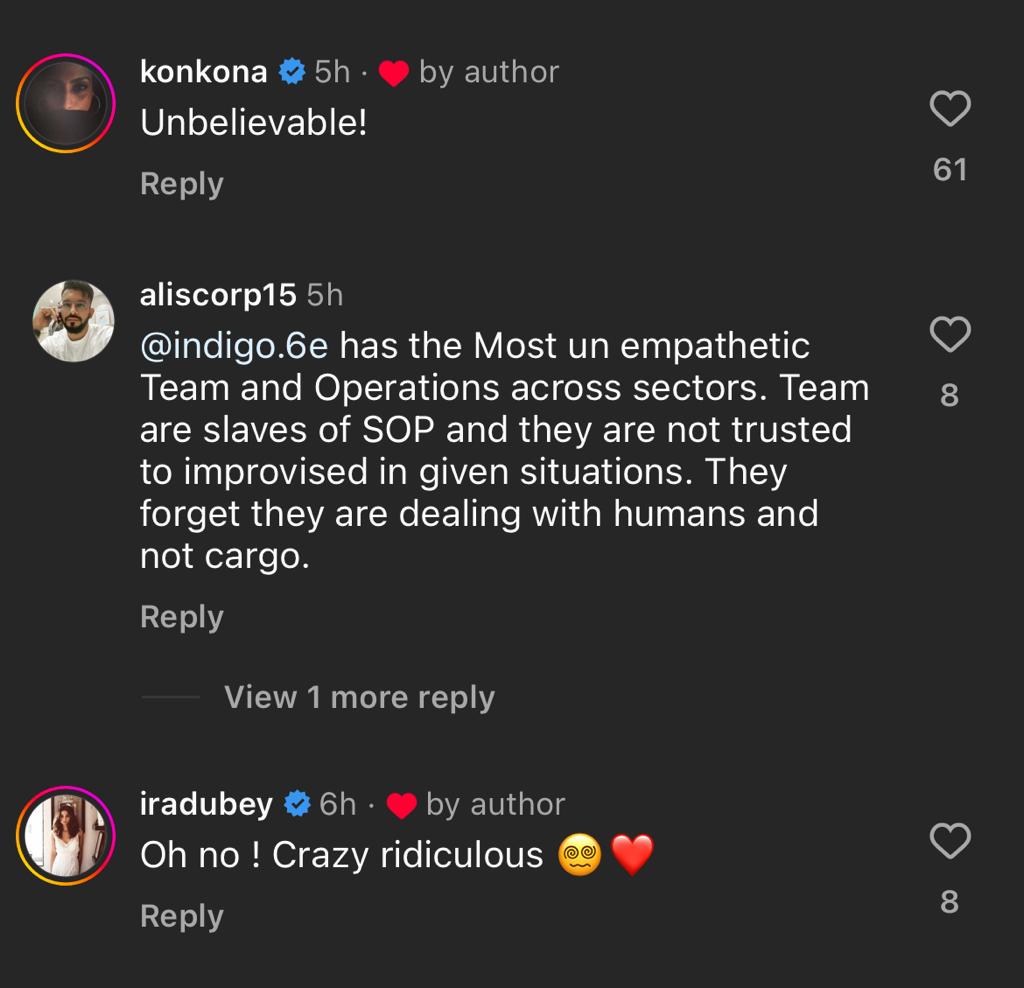Open konkona's profile picture

pyautogui.click(x=65, y=100)
